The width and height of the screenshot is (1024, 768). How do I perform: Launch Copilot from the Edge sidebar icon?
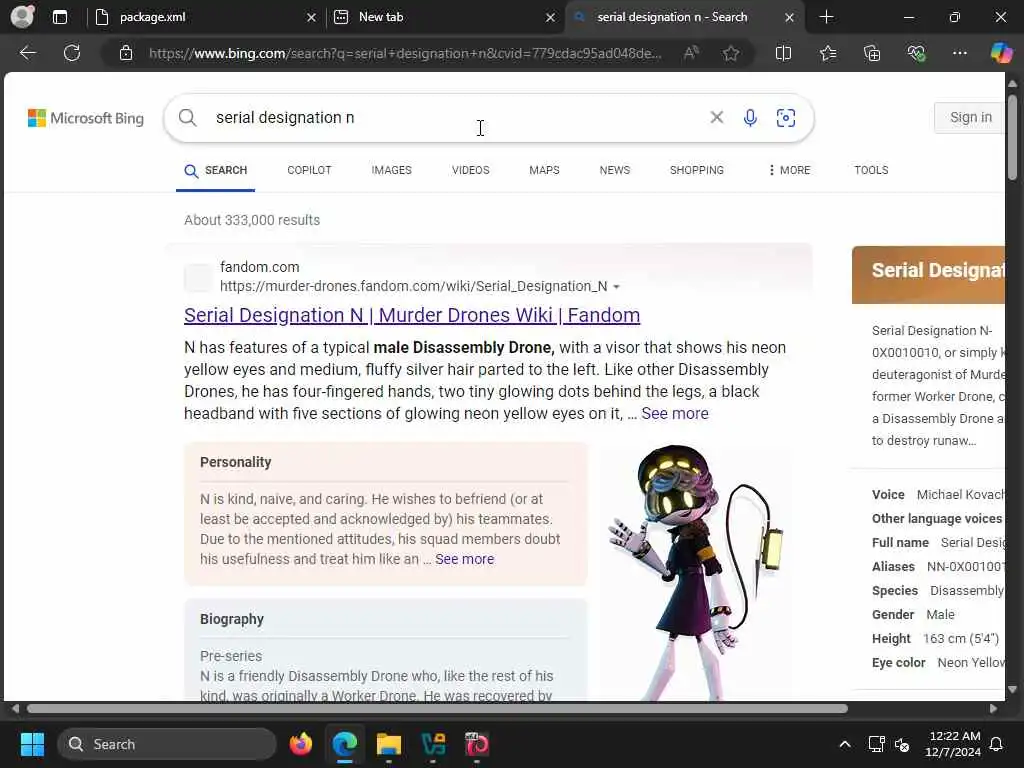(x=1001, y=53)
